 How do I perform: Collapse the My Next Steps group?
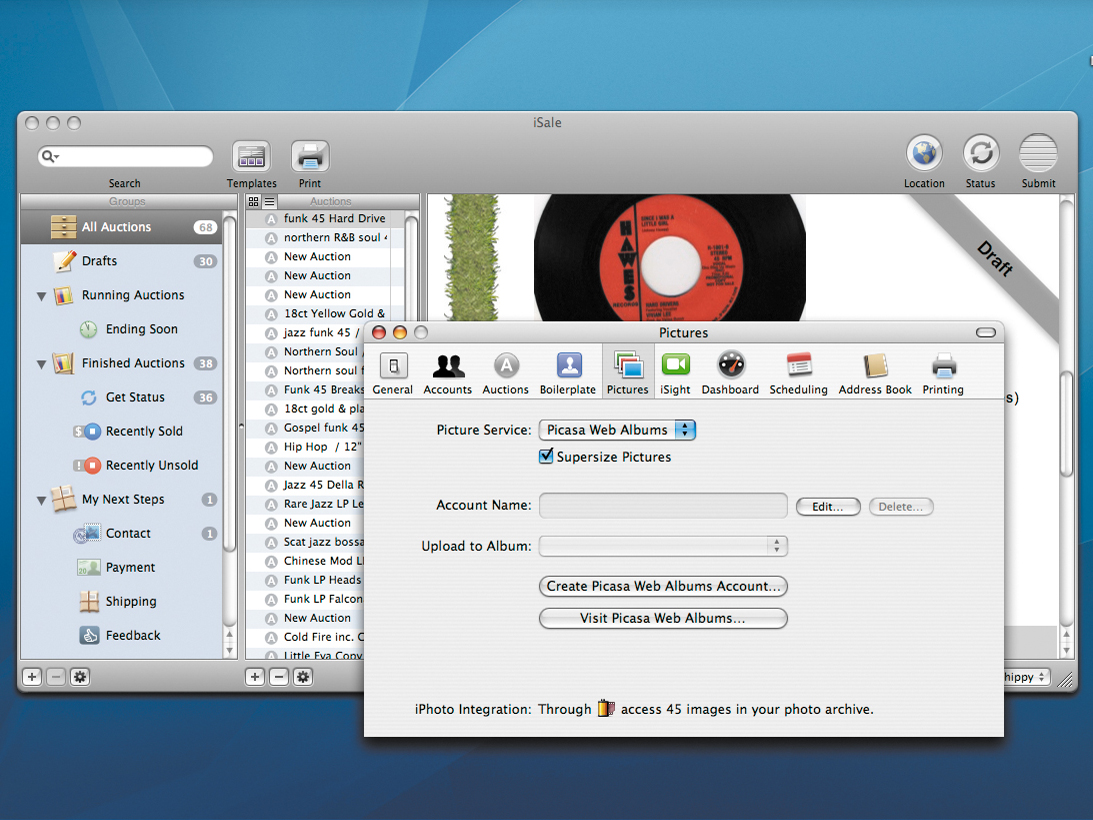41,500
